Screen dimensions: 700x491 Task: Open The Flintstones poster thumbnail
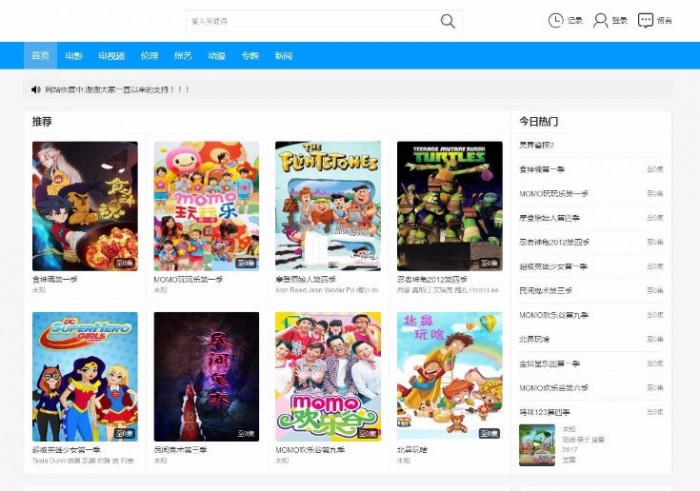coord(328,205)
